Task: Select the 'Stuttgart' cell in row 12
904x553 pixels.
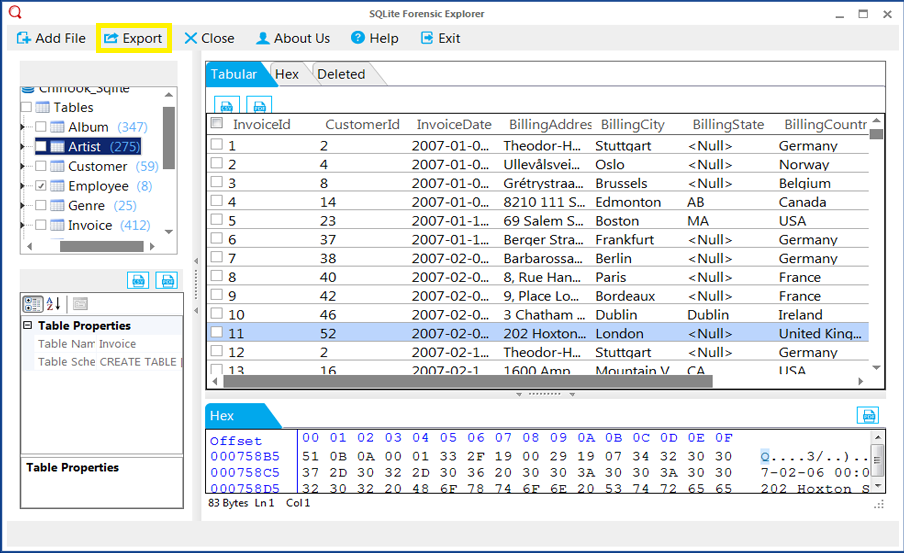Action: 623,352
